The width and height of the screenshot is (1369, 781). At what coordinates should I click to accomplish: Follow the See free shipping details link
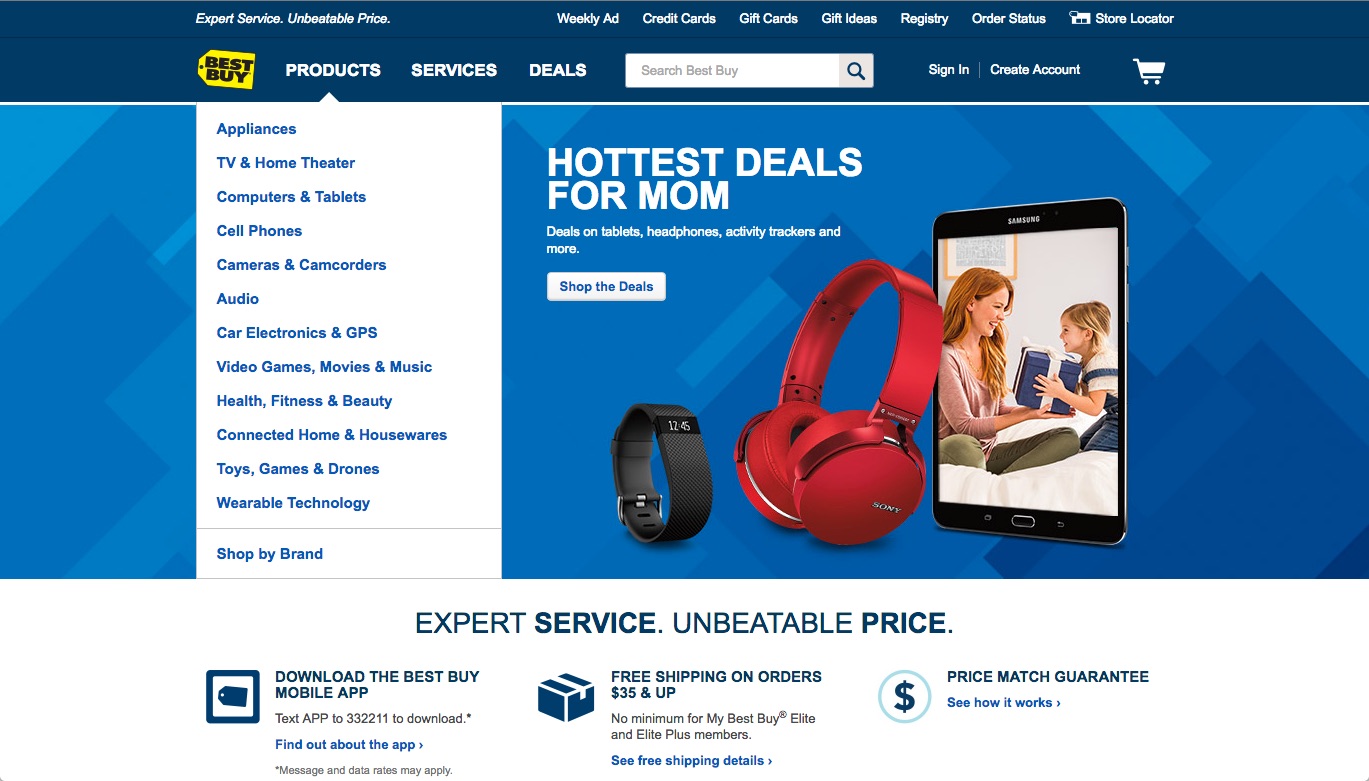[691, 761]
